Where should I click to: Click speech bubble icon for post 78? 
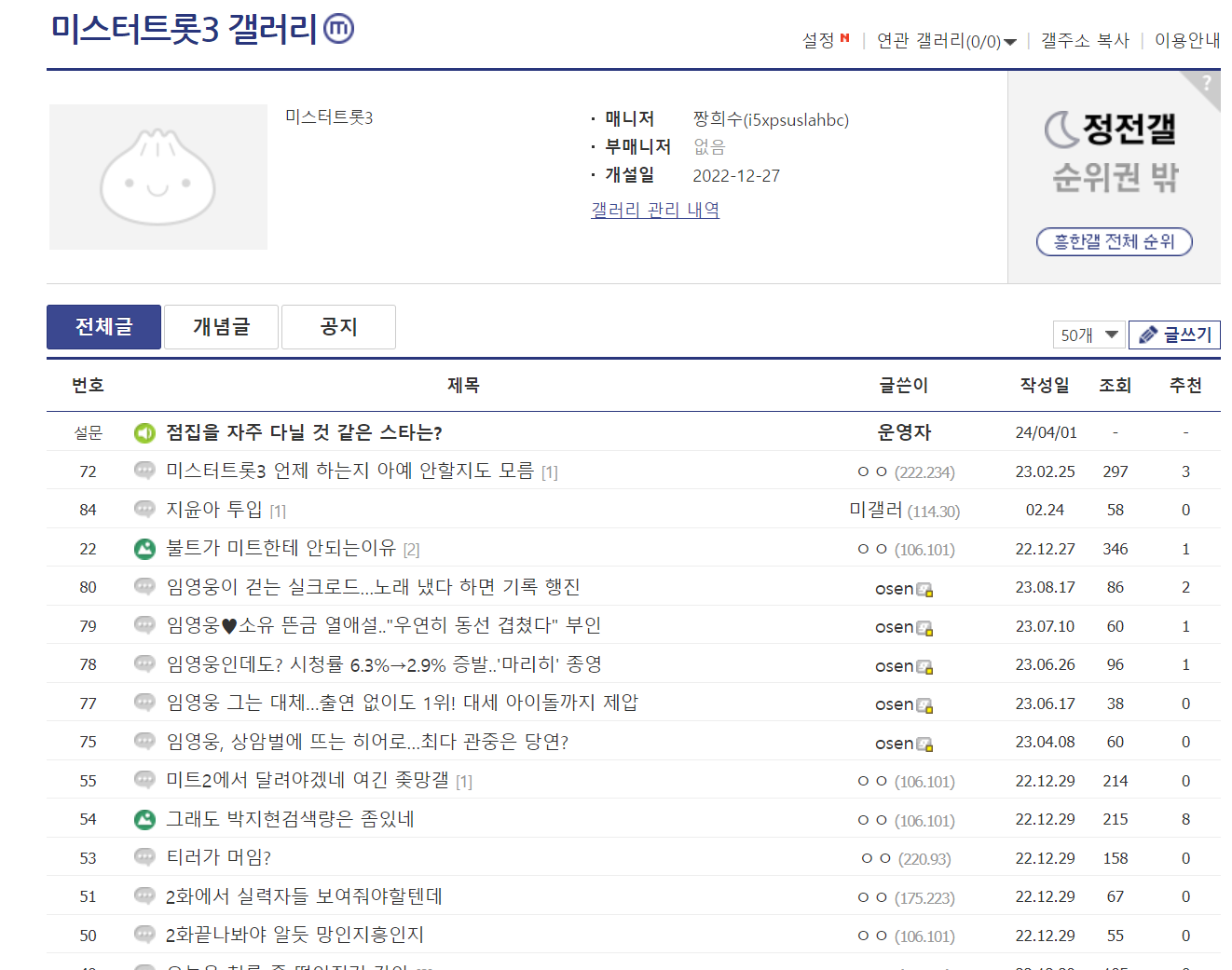click(x=144, y=663)
